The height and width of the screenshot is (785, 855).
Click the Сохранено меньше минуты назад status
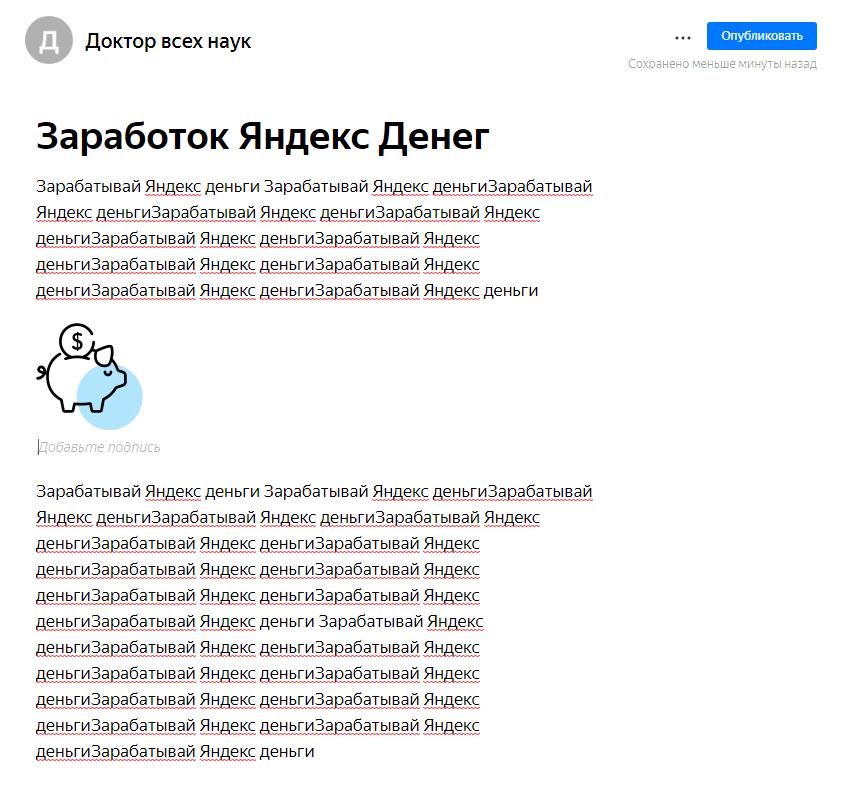coord(722,64)
